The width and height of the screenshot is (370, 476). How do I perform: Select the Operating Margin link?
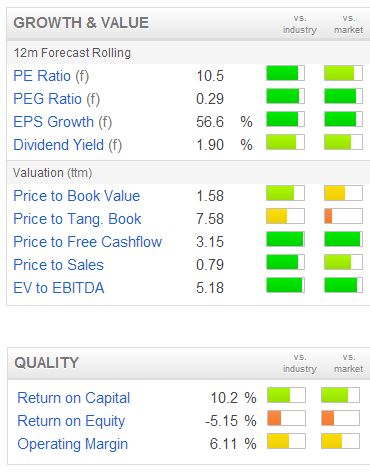(x=73, y=444)
